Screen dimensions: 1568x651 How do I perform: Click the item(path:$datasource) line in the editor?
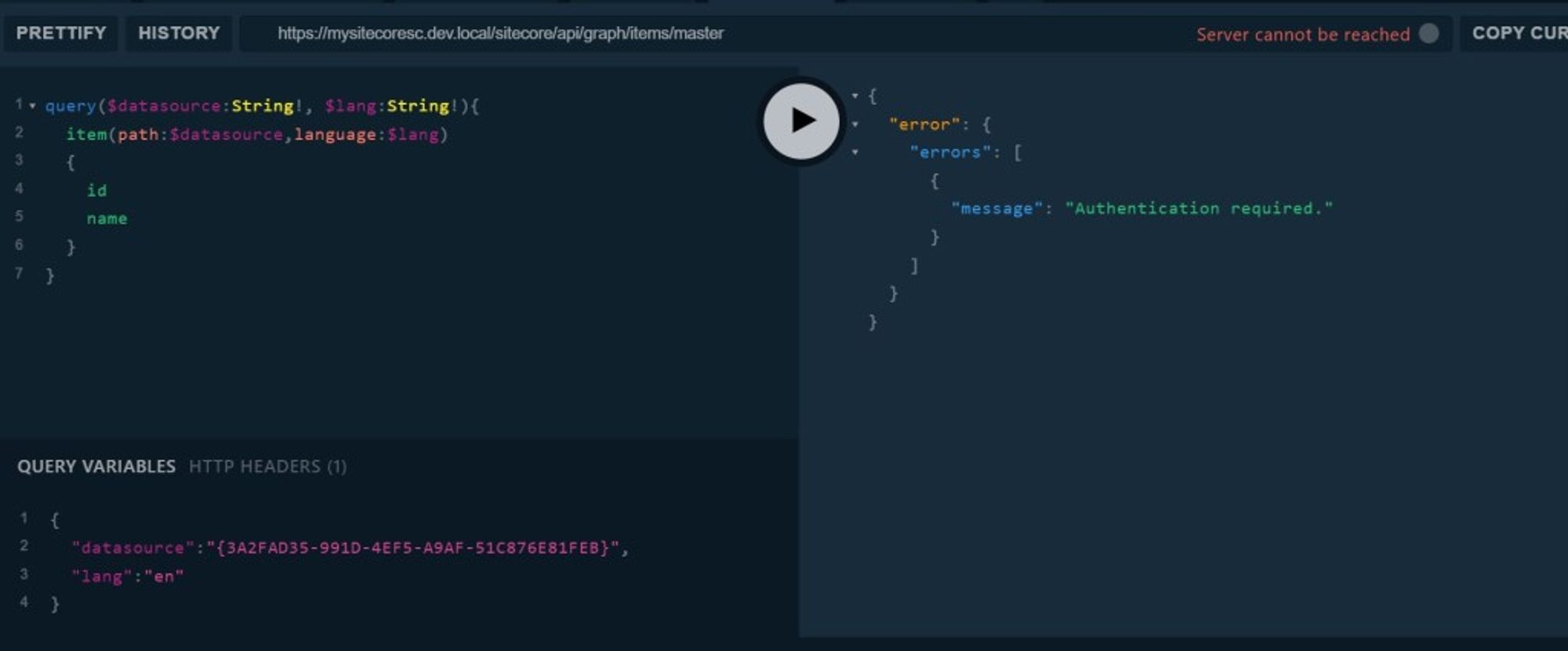256,134
